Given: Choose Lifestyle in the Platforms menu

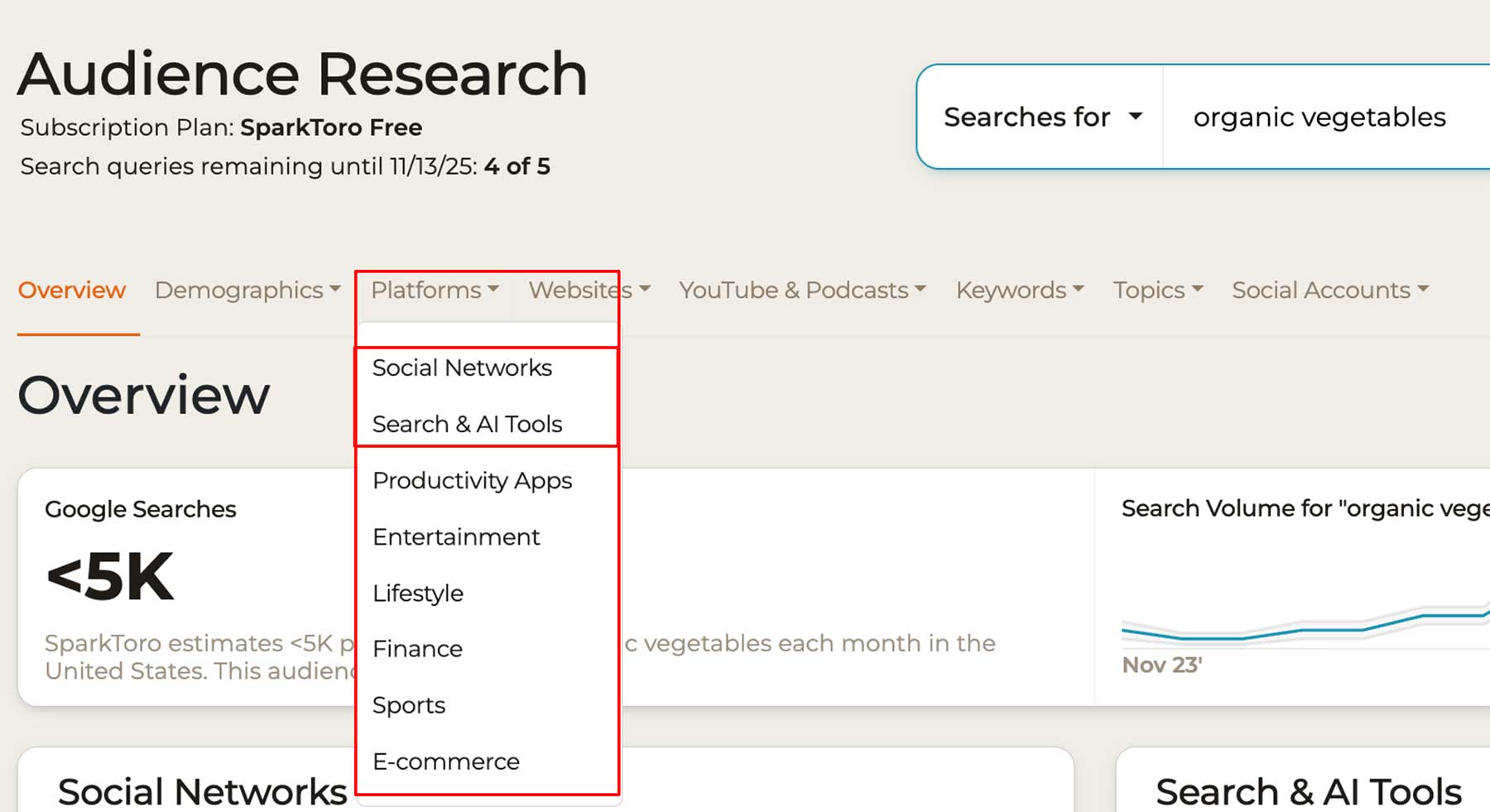Looking at the screenshot, I should pyautogui.click(x=418, y=593).
